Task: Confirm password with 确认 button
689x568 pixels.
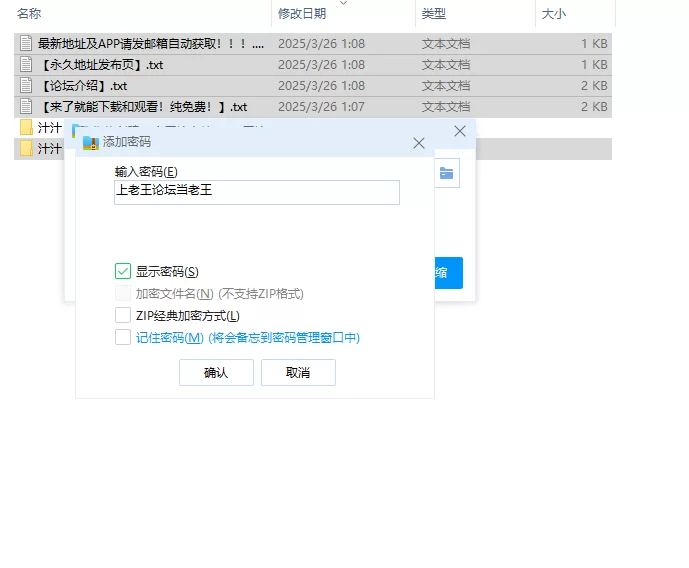Action: (216, 373)
